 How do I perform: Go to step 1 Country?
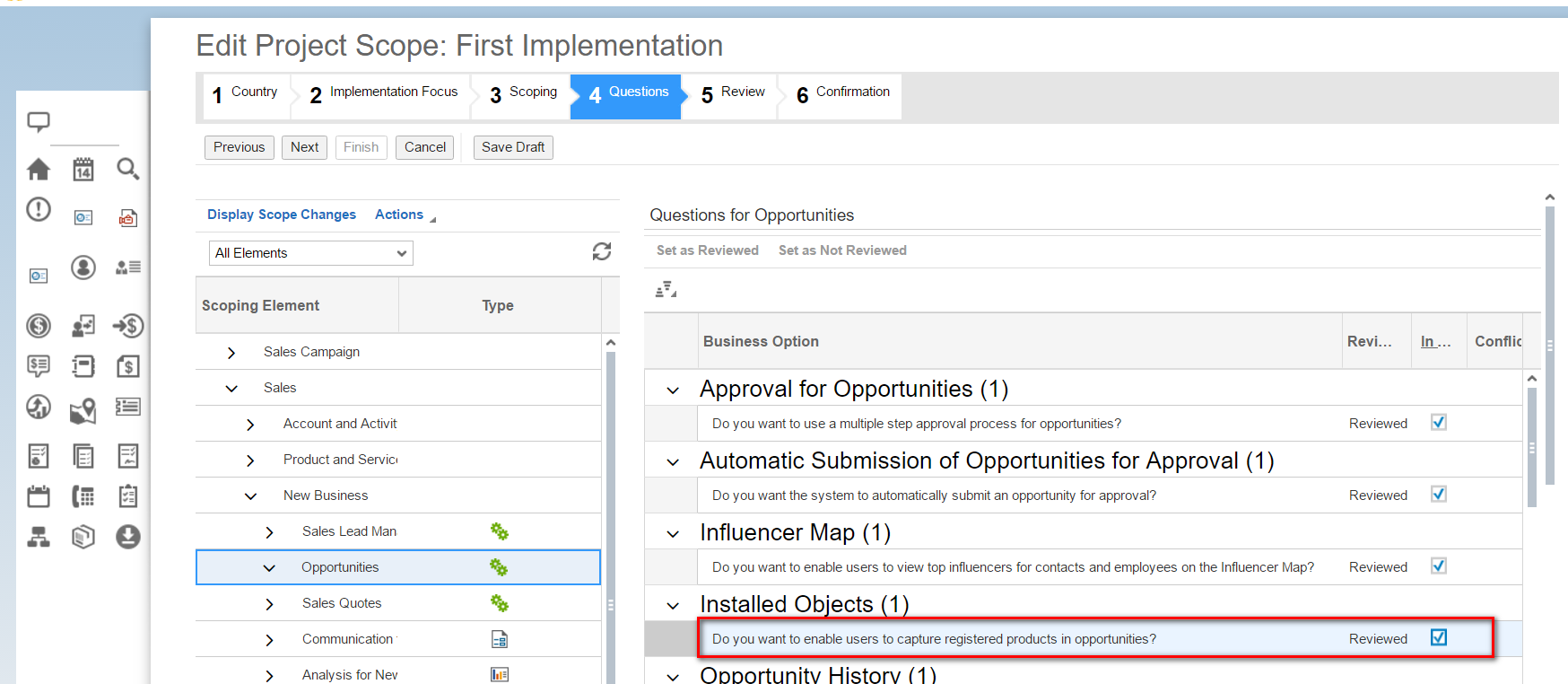pyautogui.click(x=246, y=95)
